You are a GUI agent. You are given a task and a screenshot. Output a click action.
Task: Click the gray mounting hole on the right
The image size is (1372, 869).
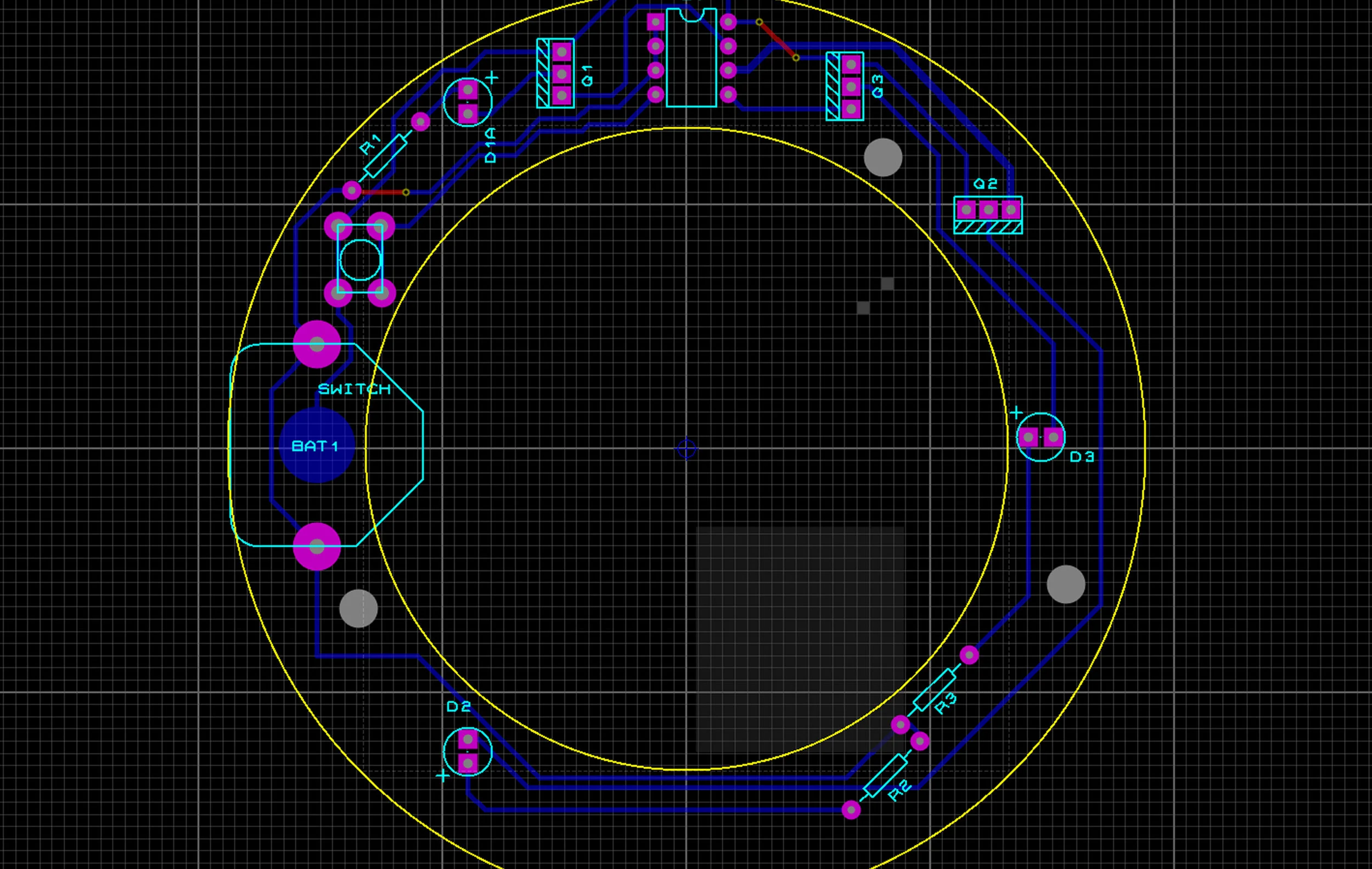pyautogui.click(x=1067, y=584)
